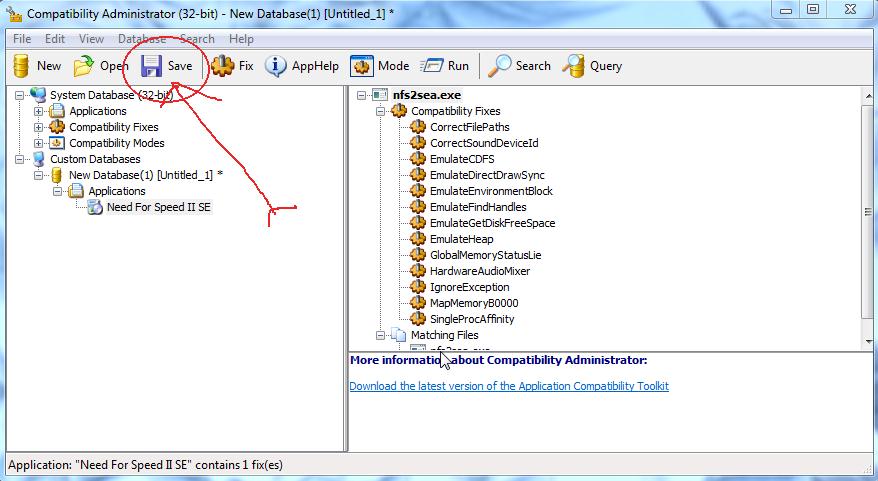The height and width of the screenshot is (481, 878).
Task: Open the Search menu
Action: point(197,39)
